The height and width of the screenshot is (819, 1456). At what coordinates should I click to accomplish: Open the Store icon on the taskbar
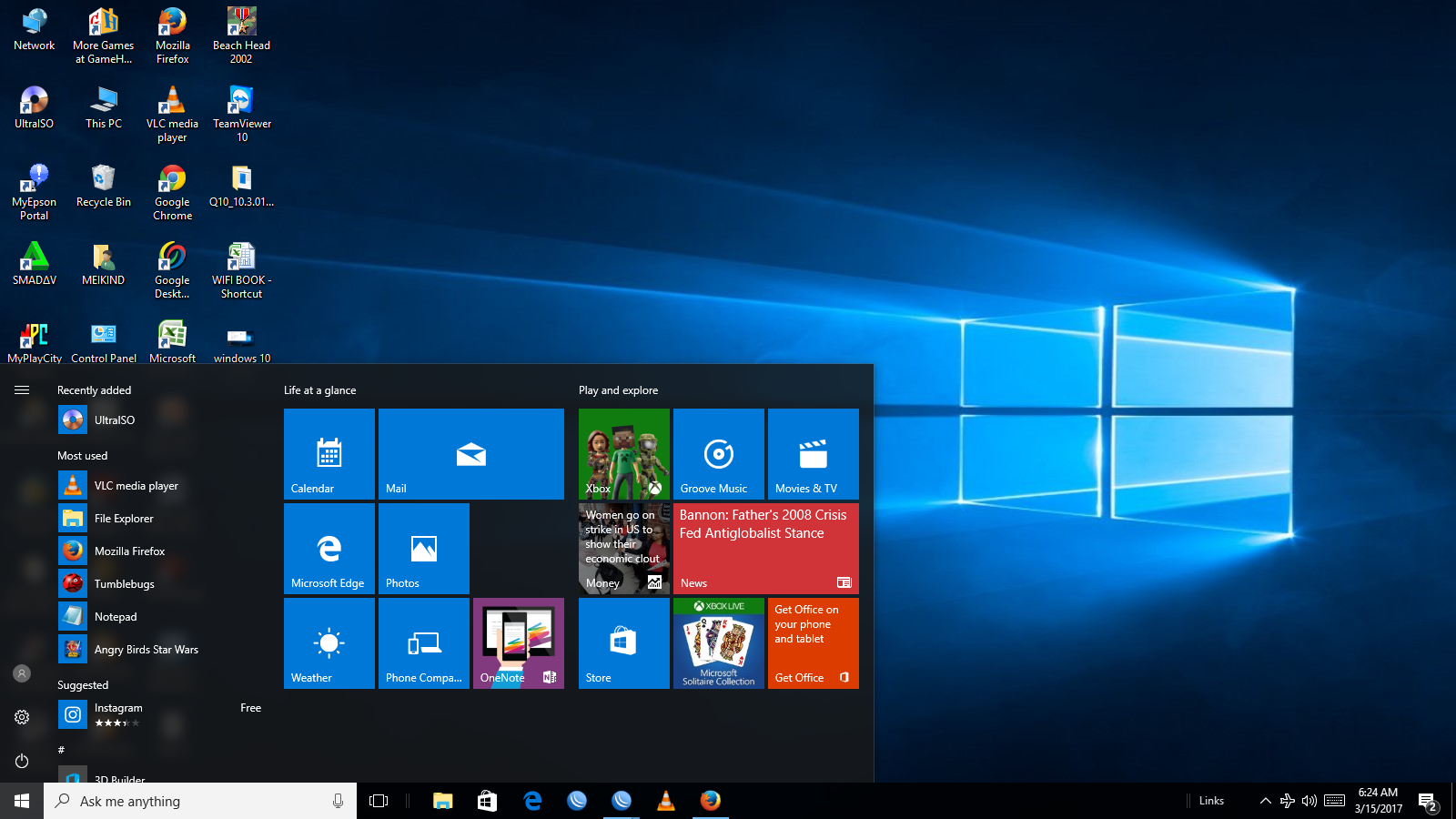(x=488, y=801)
